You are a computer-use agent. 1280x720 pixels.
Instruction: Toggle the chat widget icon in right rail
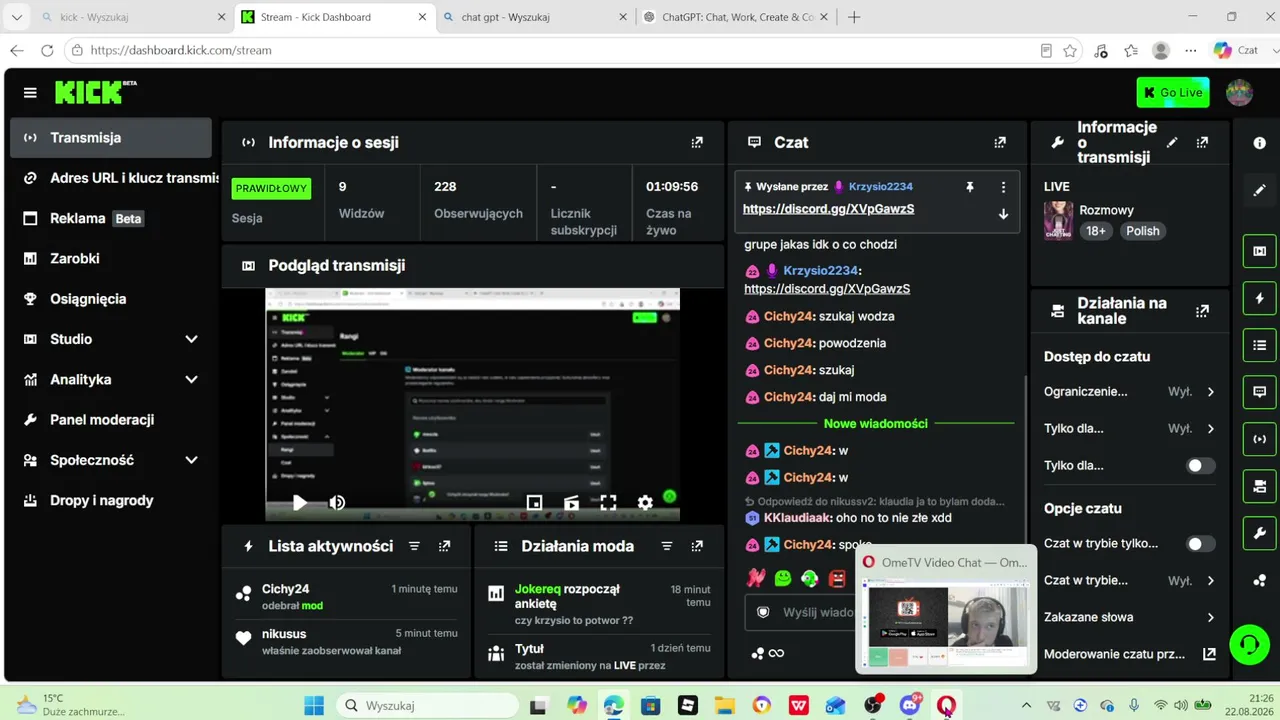(1260, 392)
